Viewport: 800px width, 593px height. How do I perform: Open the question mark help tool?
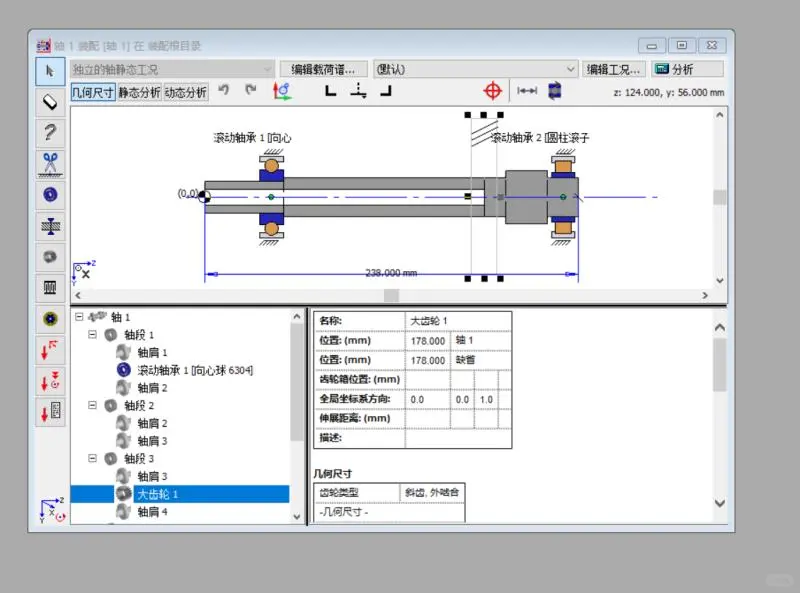tap(50, 133)
